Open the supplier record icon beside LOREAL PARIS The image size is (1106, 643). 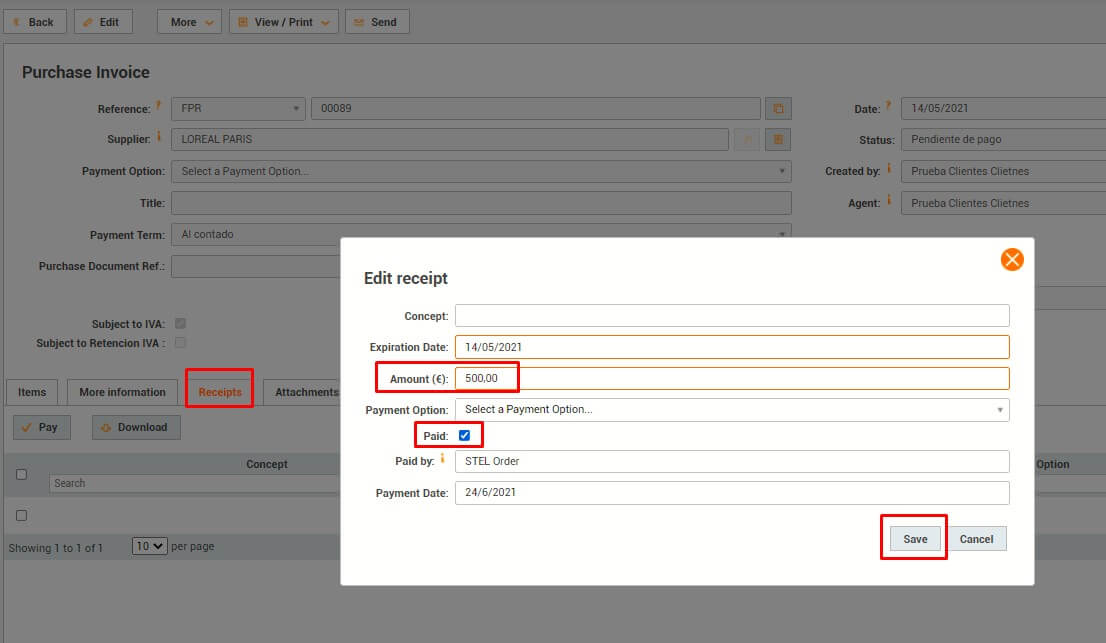(x=778, y=140)
